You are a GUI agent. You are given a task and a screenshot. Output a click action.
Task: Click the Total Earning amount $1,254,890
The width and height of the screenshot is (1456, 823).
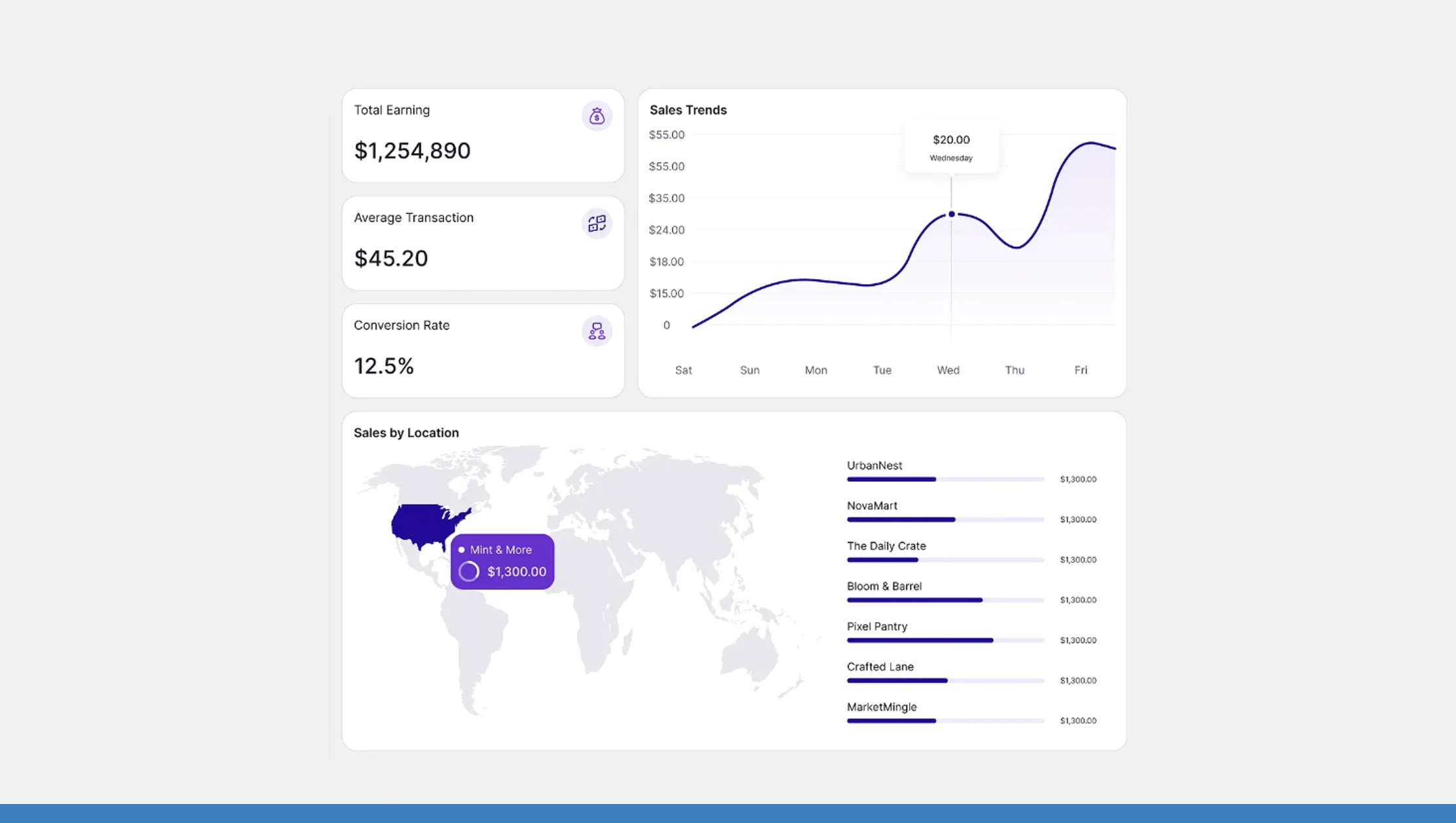tap(412, 151)
